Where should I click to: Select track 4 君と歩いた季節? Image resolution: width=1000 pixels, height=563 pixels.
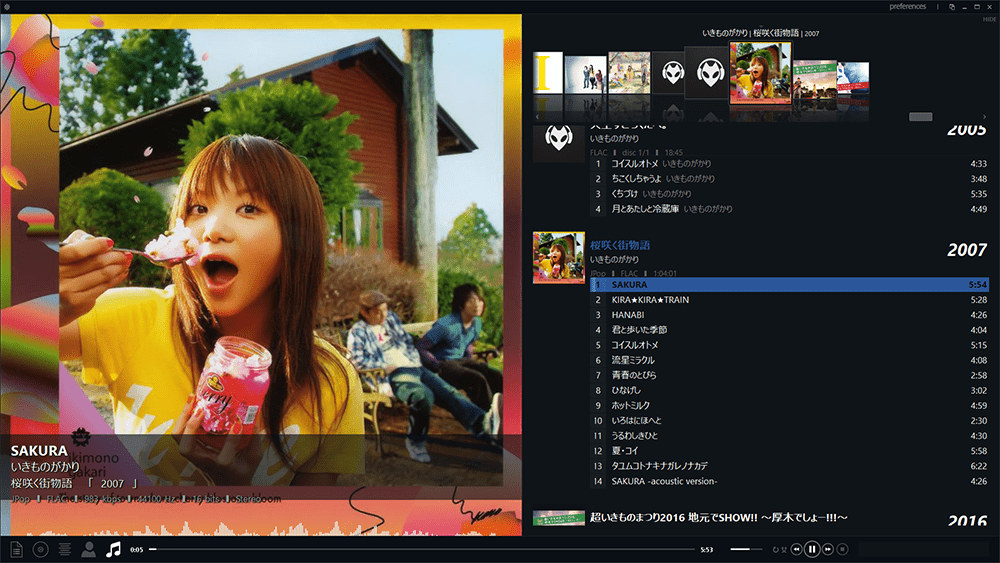point(790,330)
